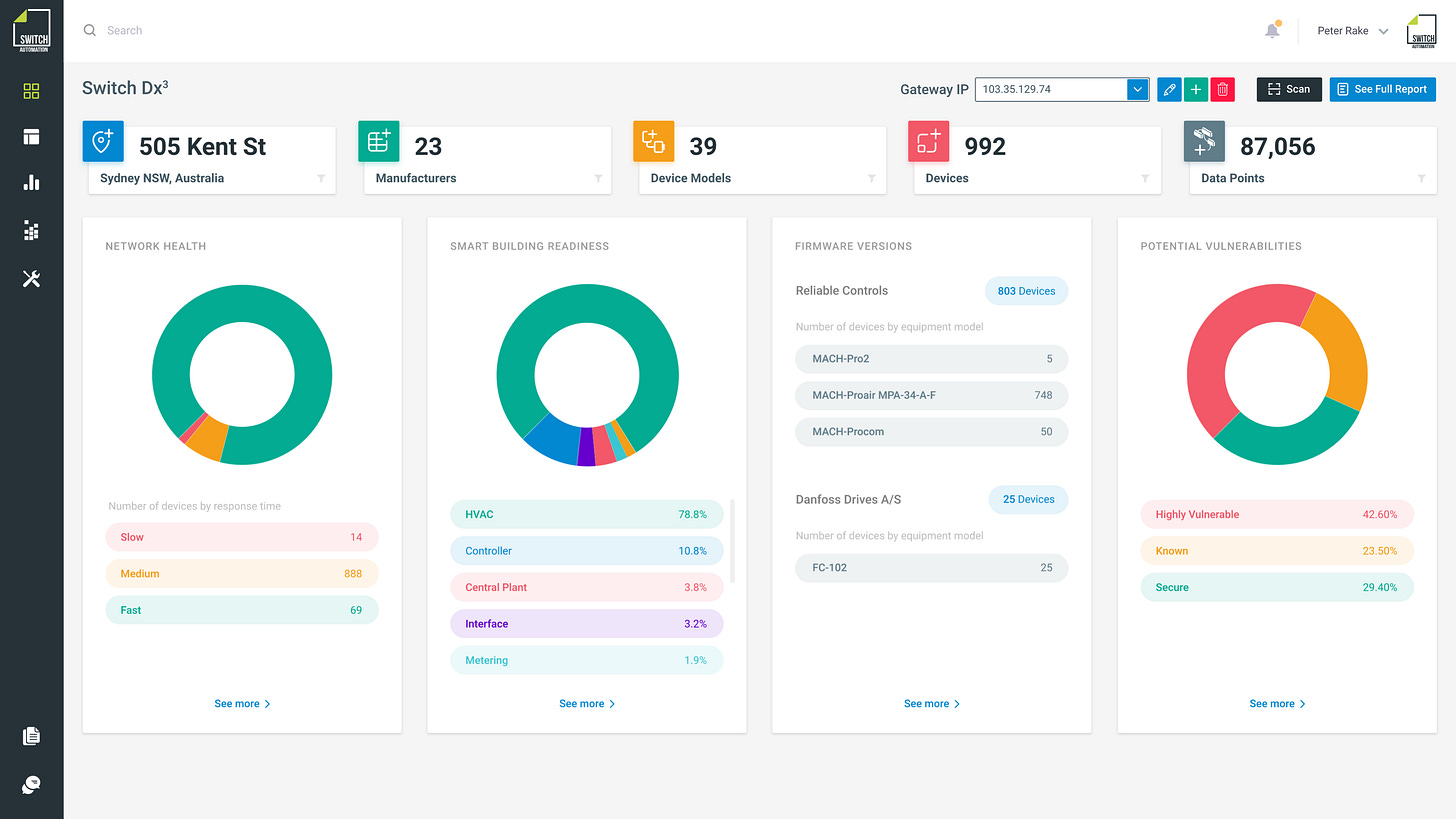Click See more under Firmware Versions
This screenshot has height=819, width=1456.
pyautogui.click(x=932, y=704)
